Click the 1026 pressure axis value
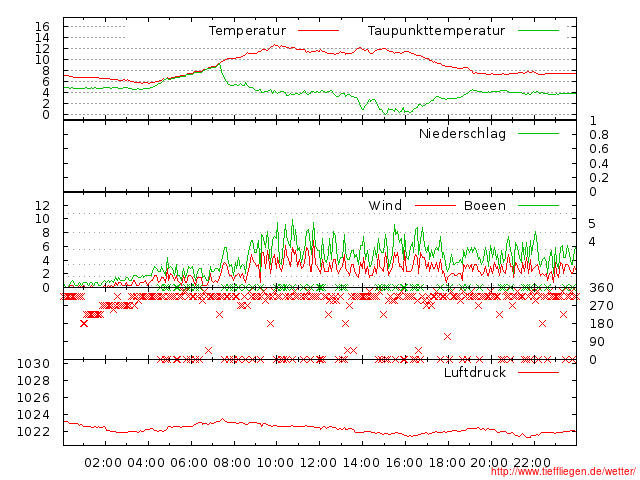Screen dimensions: 640x480 (x=33, y=398)
